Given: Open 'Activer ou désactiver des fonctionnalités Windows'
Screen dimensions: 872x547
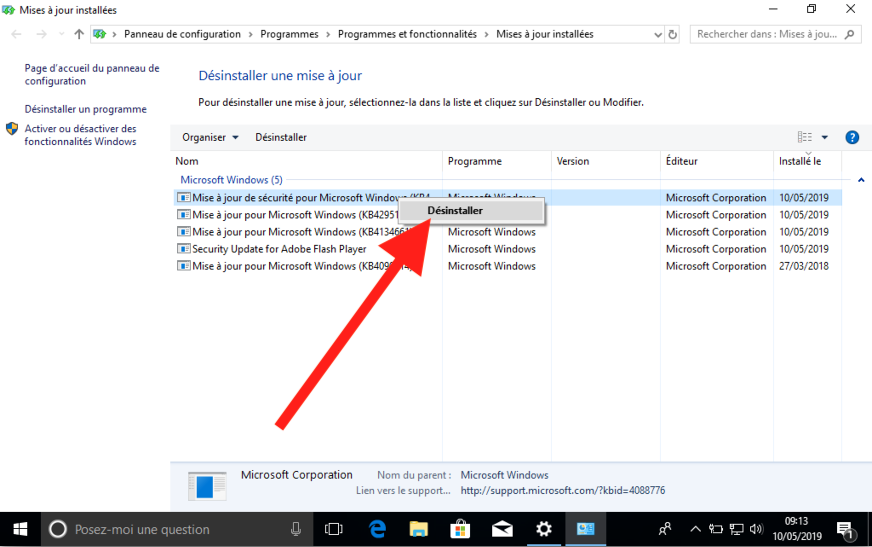Looking at the screenshot, I should tap(80, 135).
